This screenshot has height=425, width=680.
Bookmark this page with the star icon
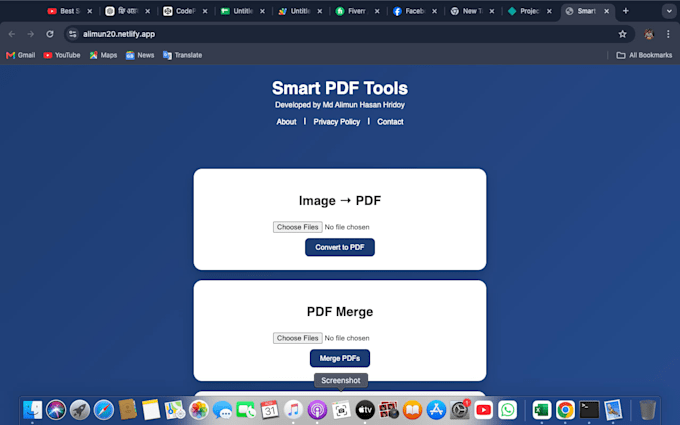[x=622, y=34]
